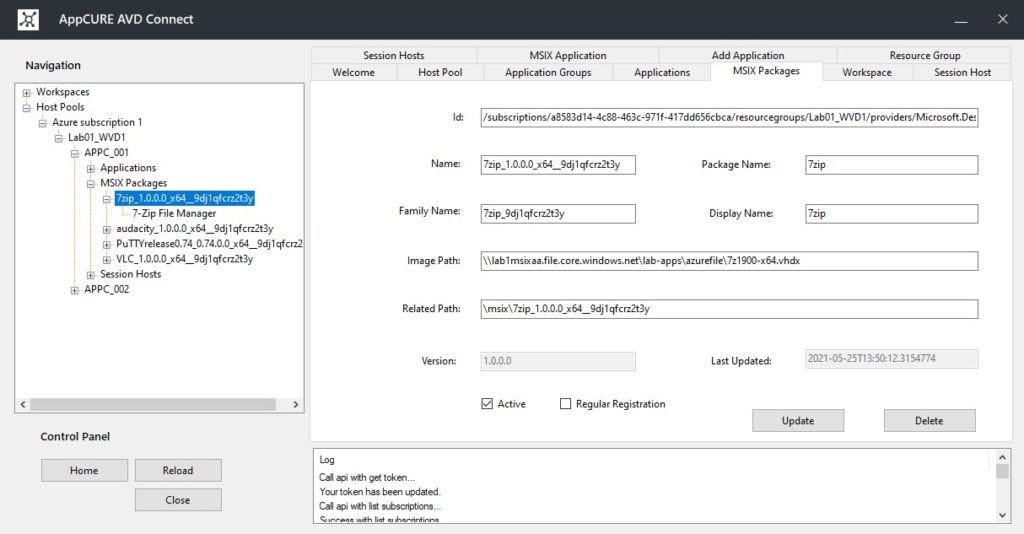Viewport: 1024px width, 534px height.
Task: Click the Id input field
Action: tap(729, 118)
